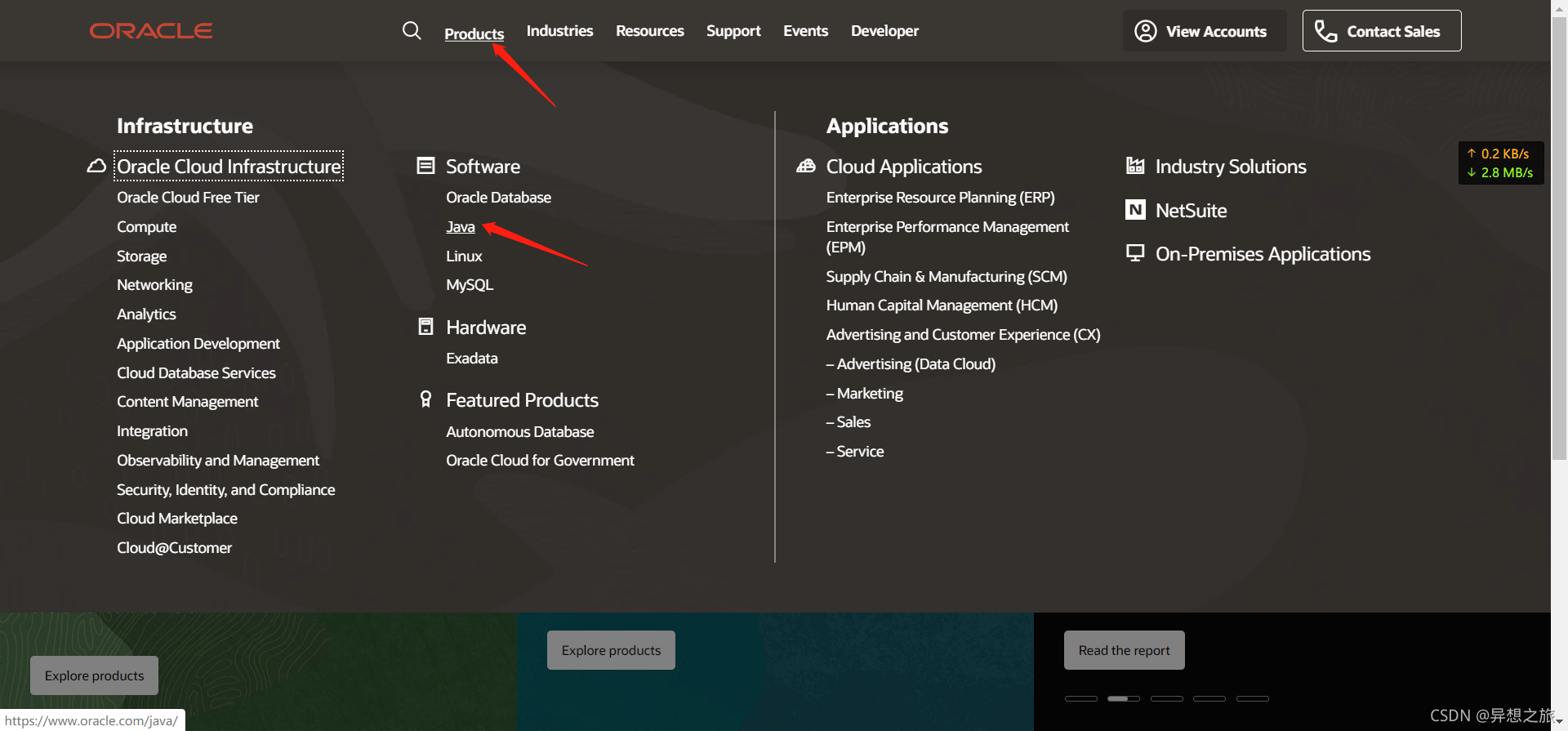Click the Read the report button
Screen dimensions: 1568x731
(1124, 650)
